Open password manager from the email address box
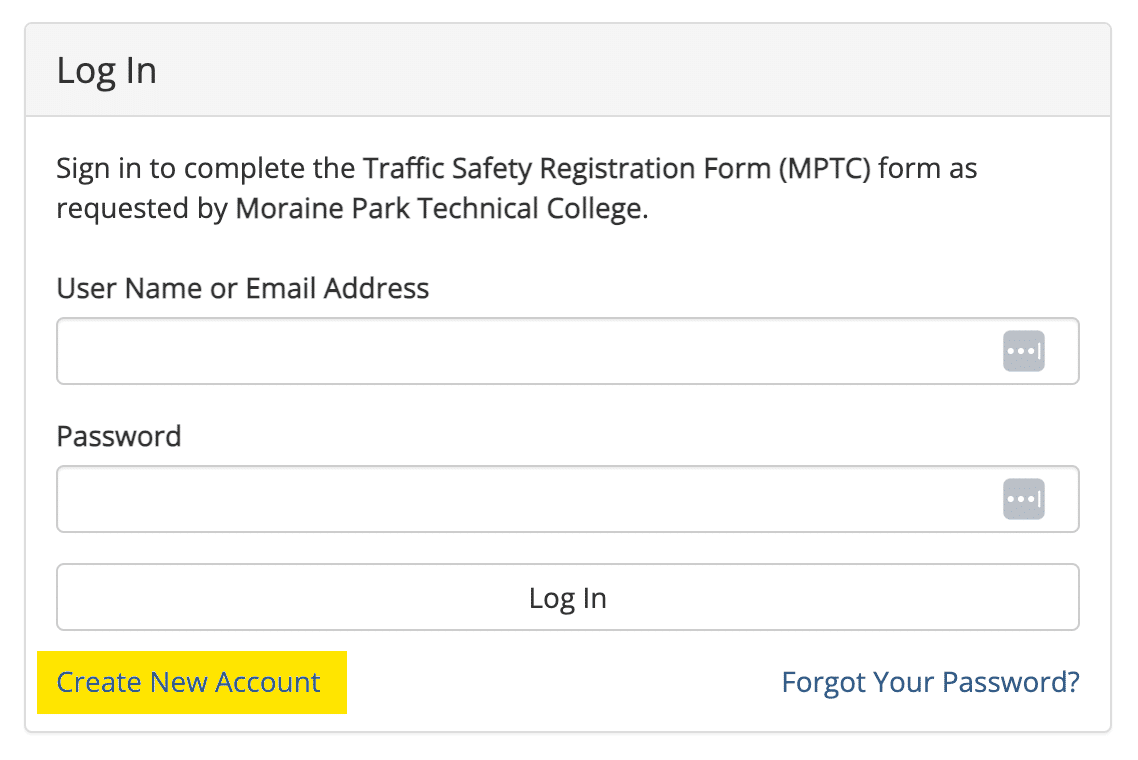The height and width of the screenshot is (760, 1138). (x=1023, y=351)
